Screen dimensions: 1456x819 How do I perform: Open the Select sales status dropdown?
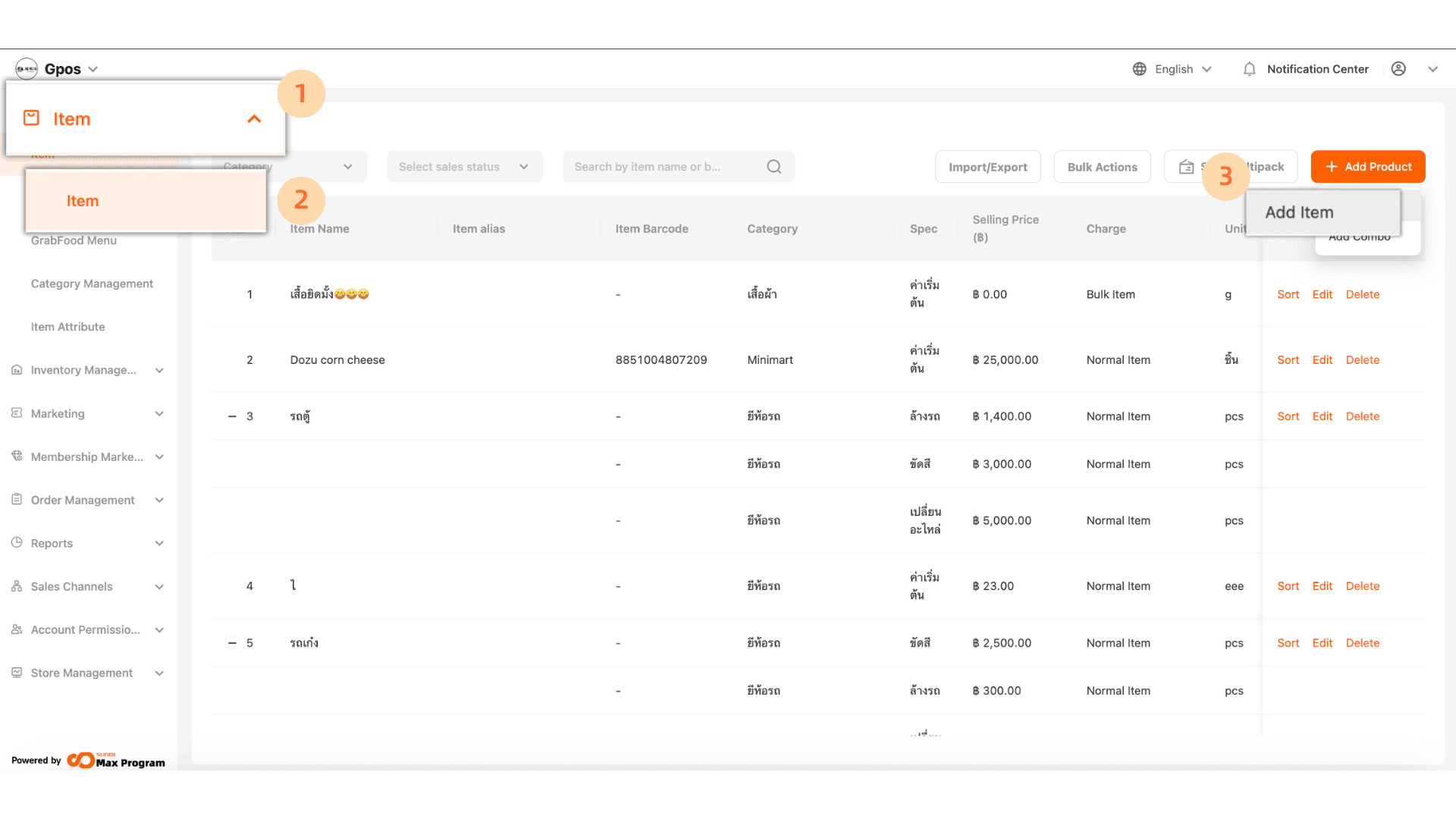coord(464,167)
